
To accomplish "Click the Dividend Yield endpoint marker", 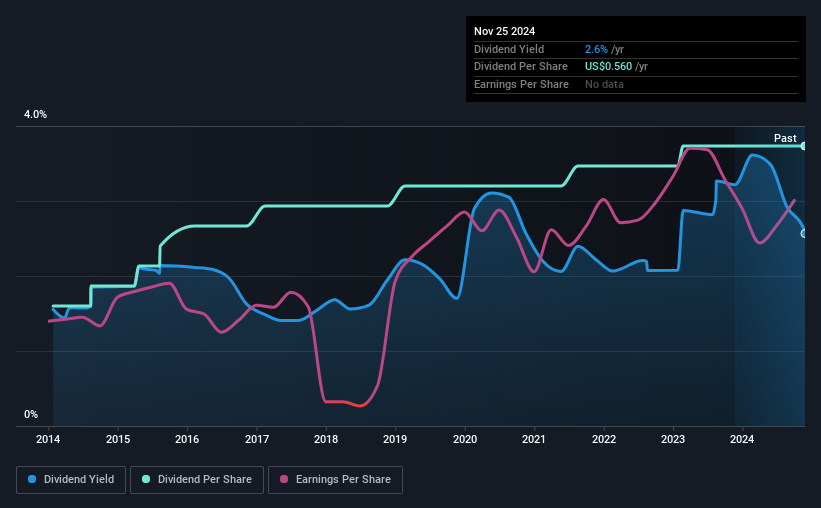I will 804,234.
